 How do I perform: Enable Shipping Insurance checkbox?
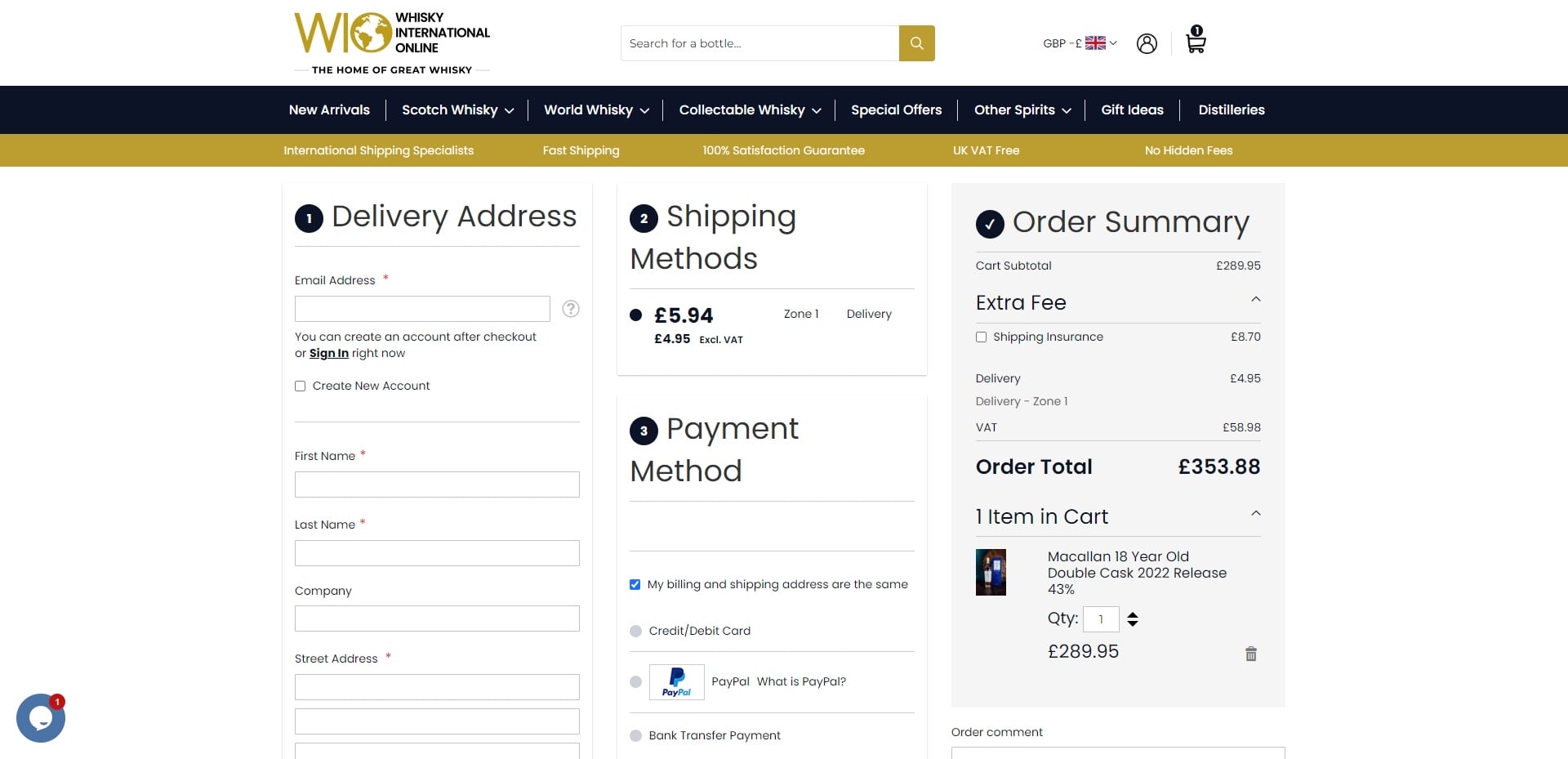[981, 337]
